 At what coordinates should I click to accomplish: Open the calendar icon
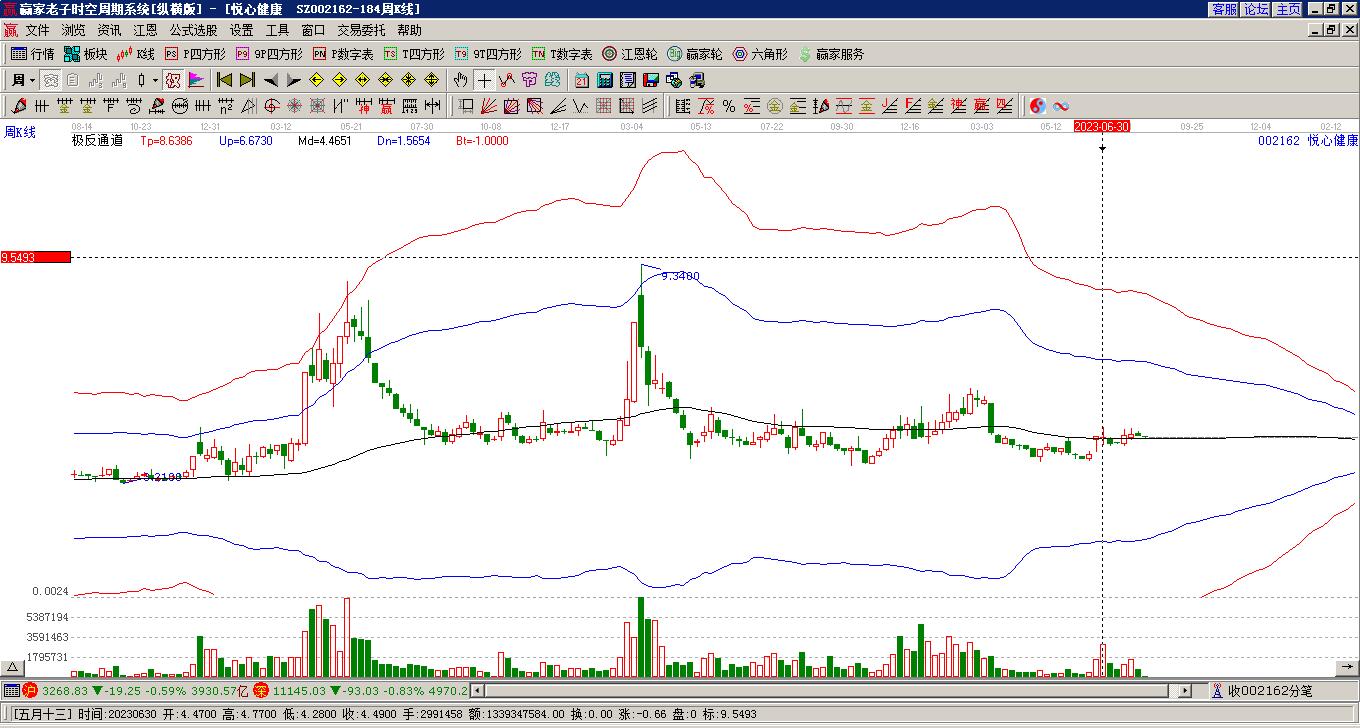point(582,80)
